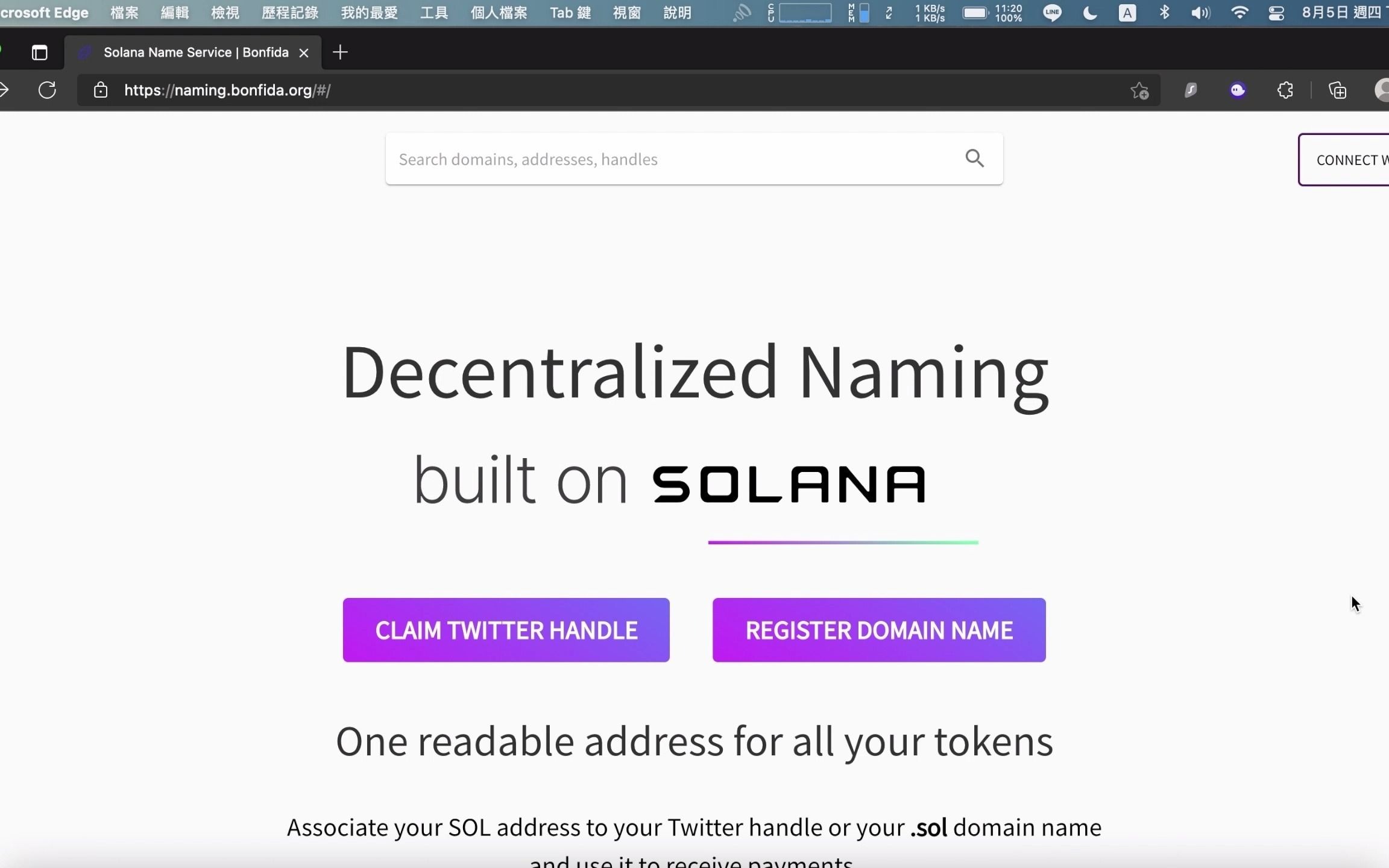View site lock information icon
The height and width of the screenshot is (868, 1389).
coord(101,90)
